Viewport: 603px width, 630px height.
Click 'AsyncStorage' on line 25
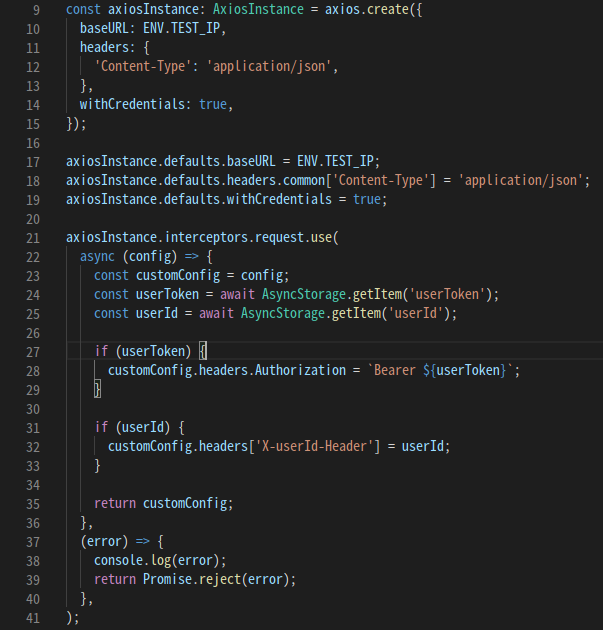[282, 313]
